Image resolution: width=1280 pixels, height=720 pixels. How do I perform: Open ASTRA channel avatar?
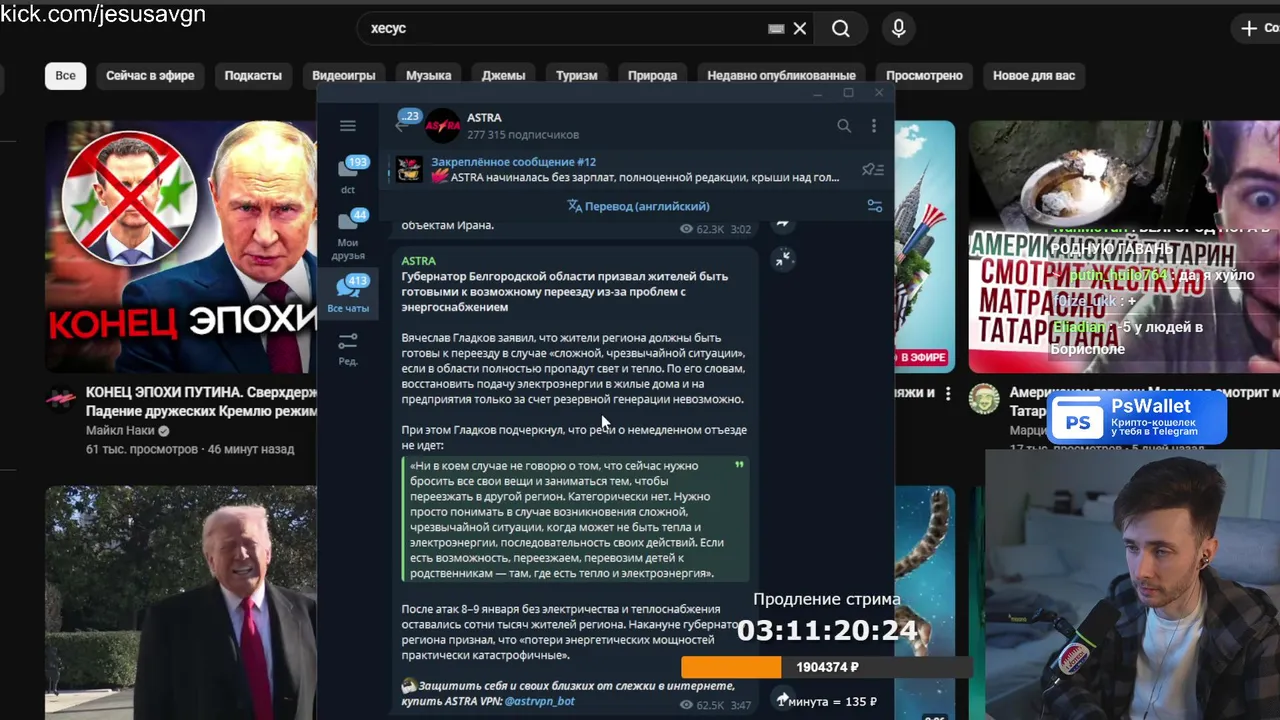pos(443,126)
